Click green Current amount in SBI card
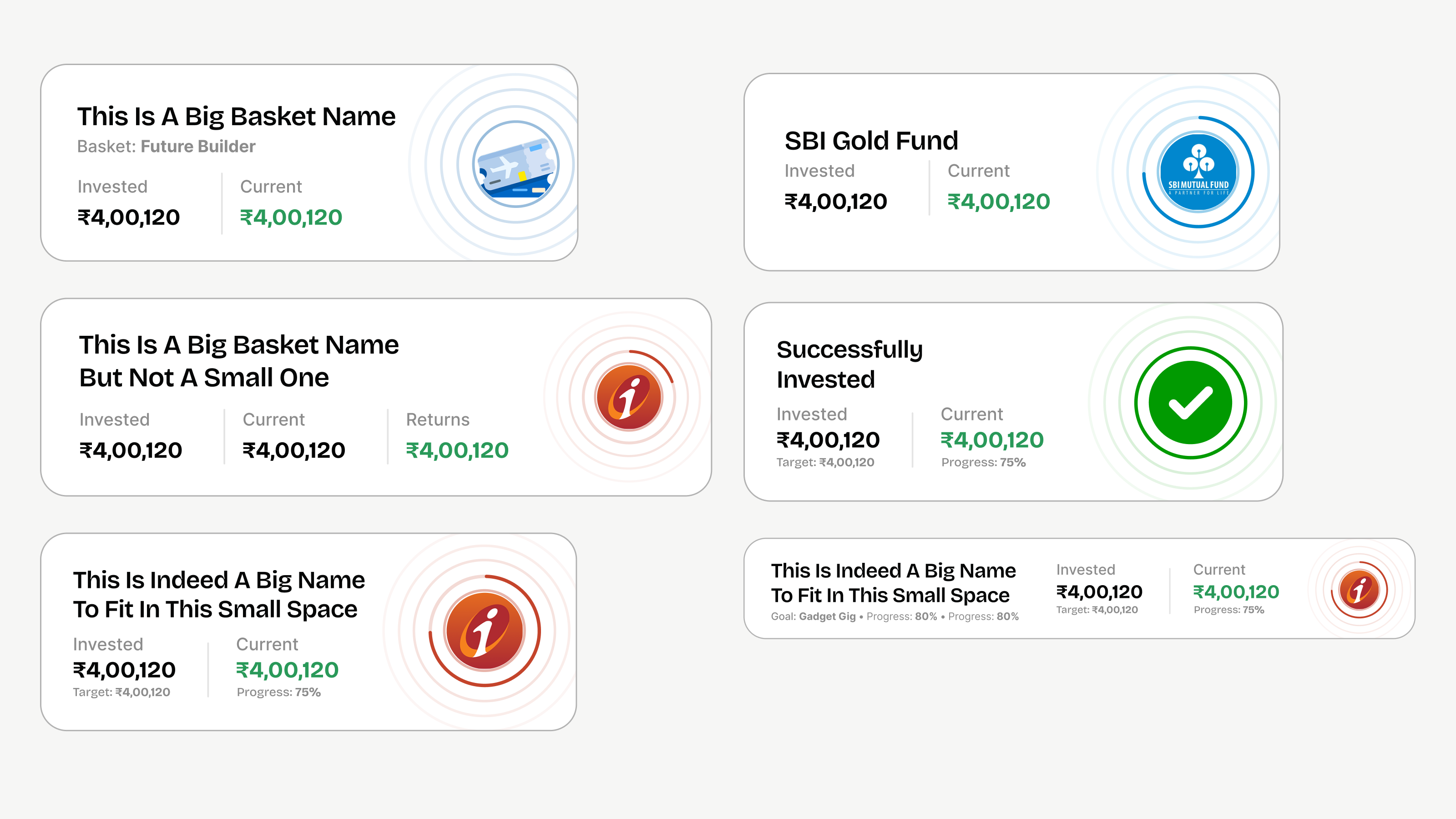 (x=998, y=202)
